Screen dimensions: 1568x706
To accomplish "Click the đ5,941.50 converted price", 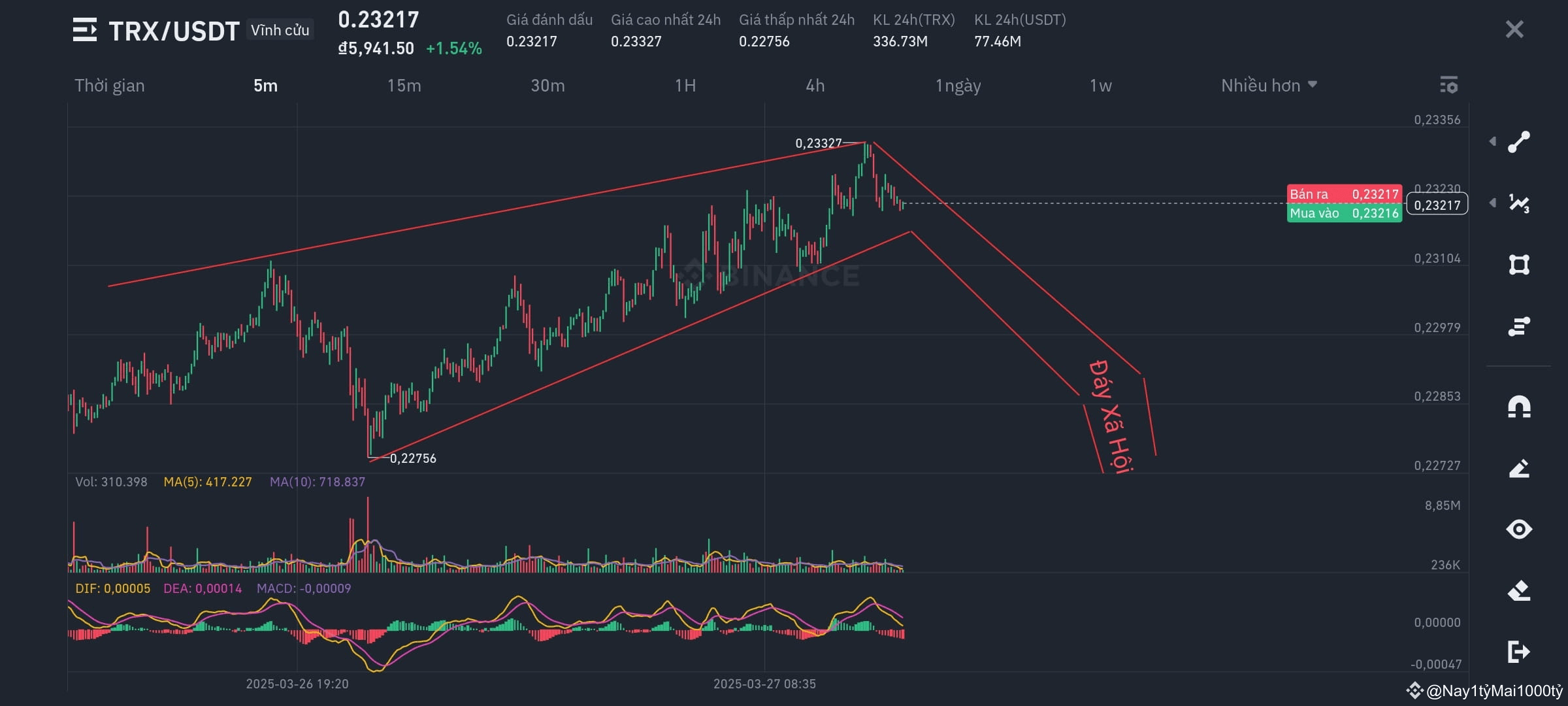I will coord(376,48).
